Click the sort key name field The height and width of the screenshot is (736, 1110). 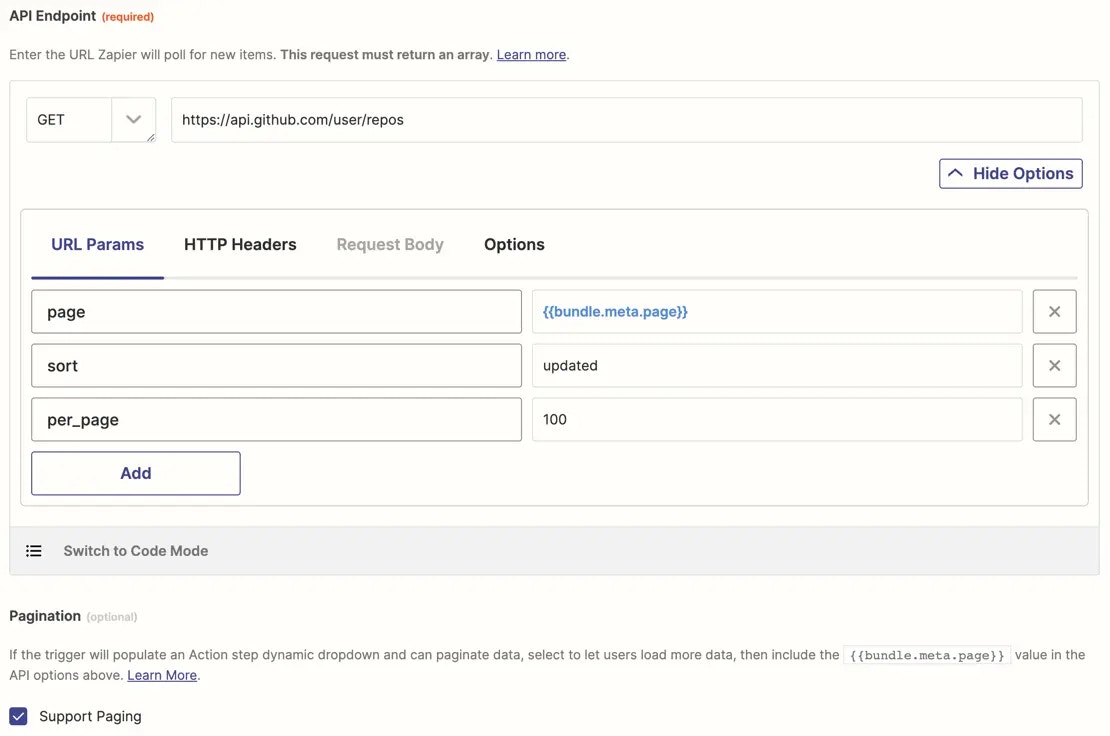(276, 366)
